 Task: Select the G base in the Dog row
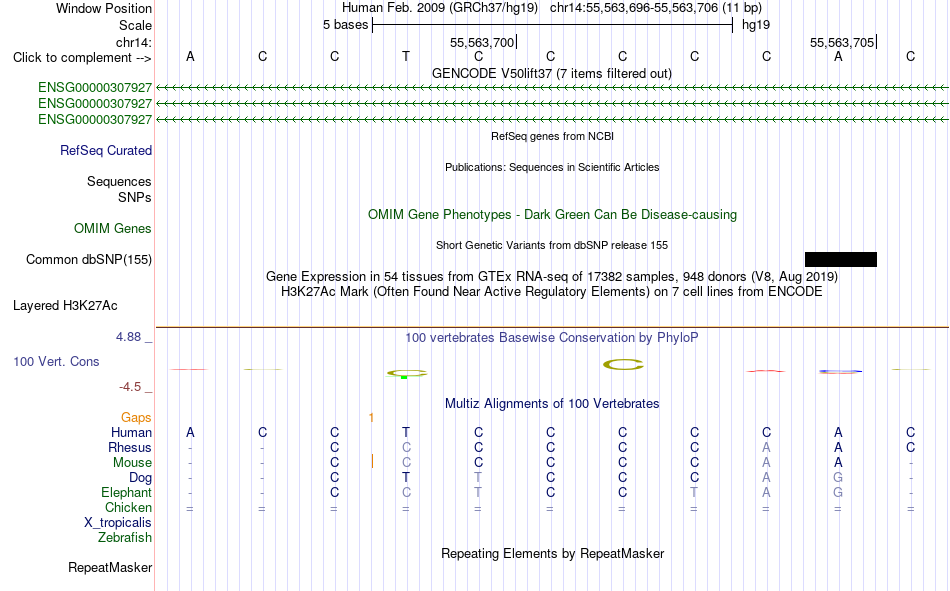[x=838, y=478]
